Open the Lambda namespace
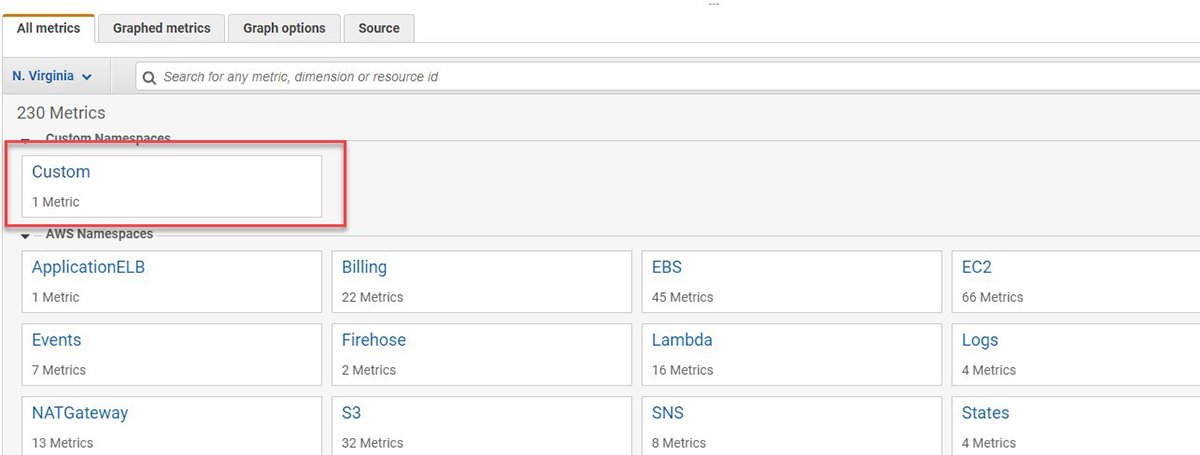The image size is (1200, 455). (682, 340)
